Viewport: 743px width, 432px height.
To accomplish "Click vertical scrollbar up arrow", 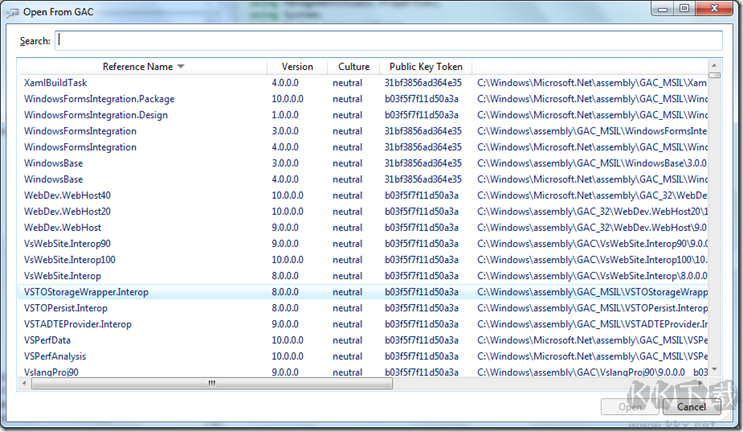I will (714, 74).
